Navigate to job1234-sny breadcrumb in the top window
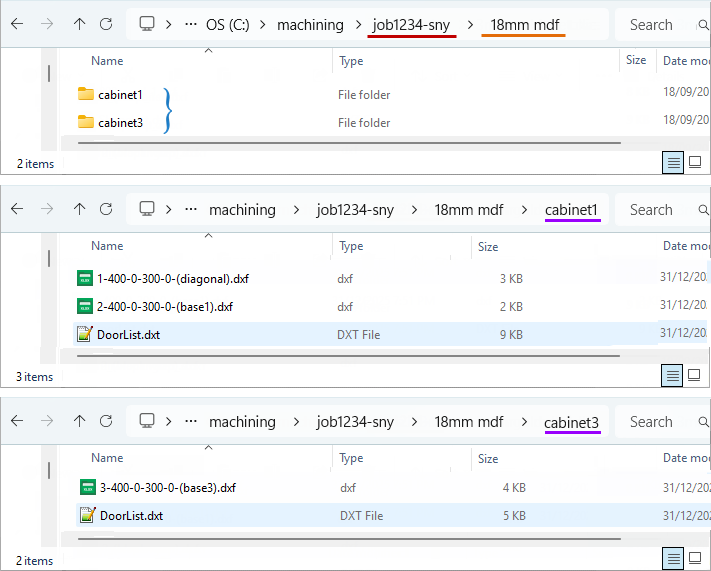 click(x=412, y=25)
